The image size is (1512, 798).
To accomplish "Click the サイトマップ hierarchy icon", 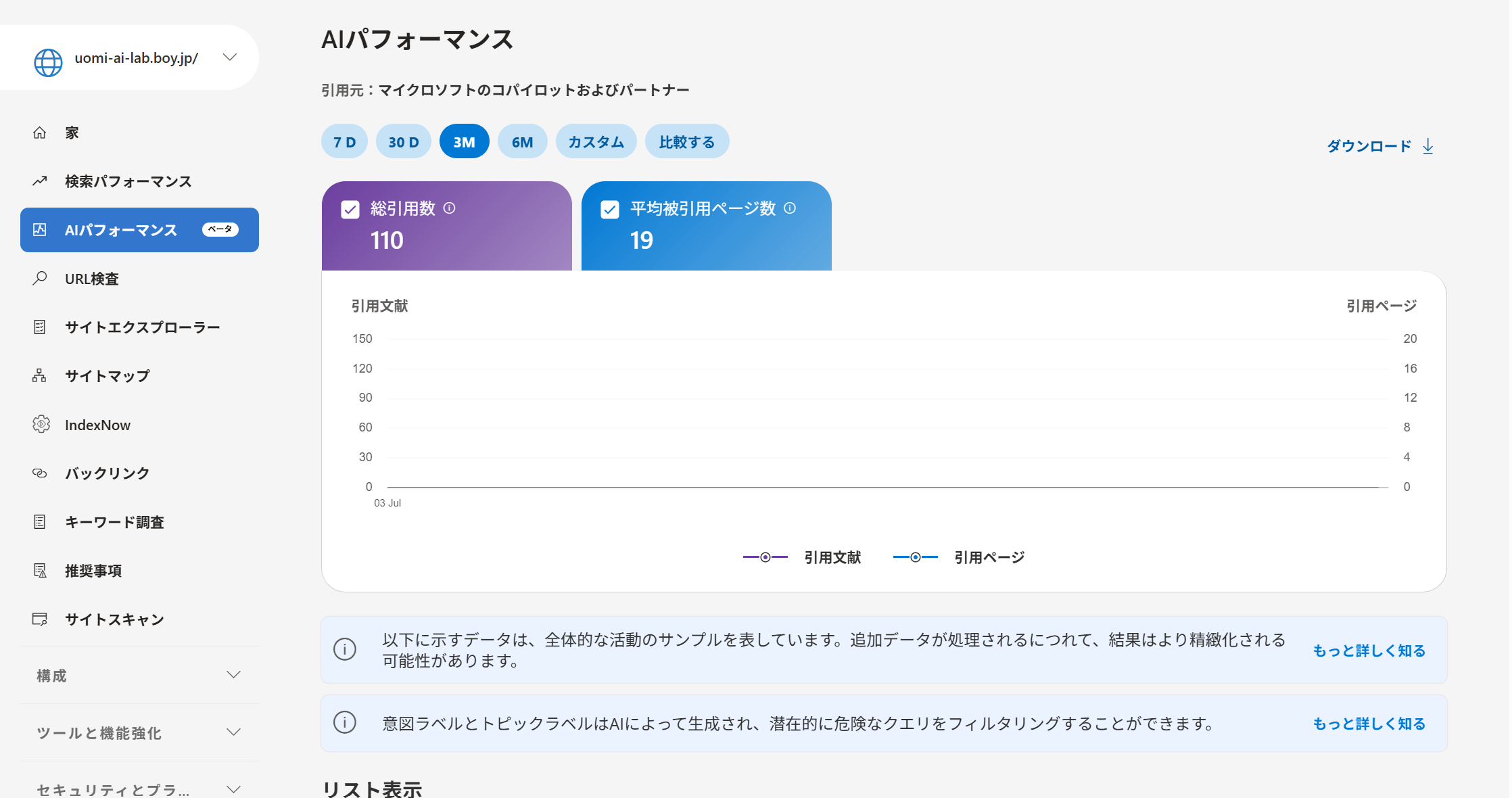I will coord(40,376).
